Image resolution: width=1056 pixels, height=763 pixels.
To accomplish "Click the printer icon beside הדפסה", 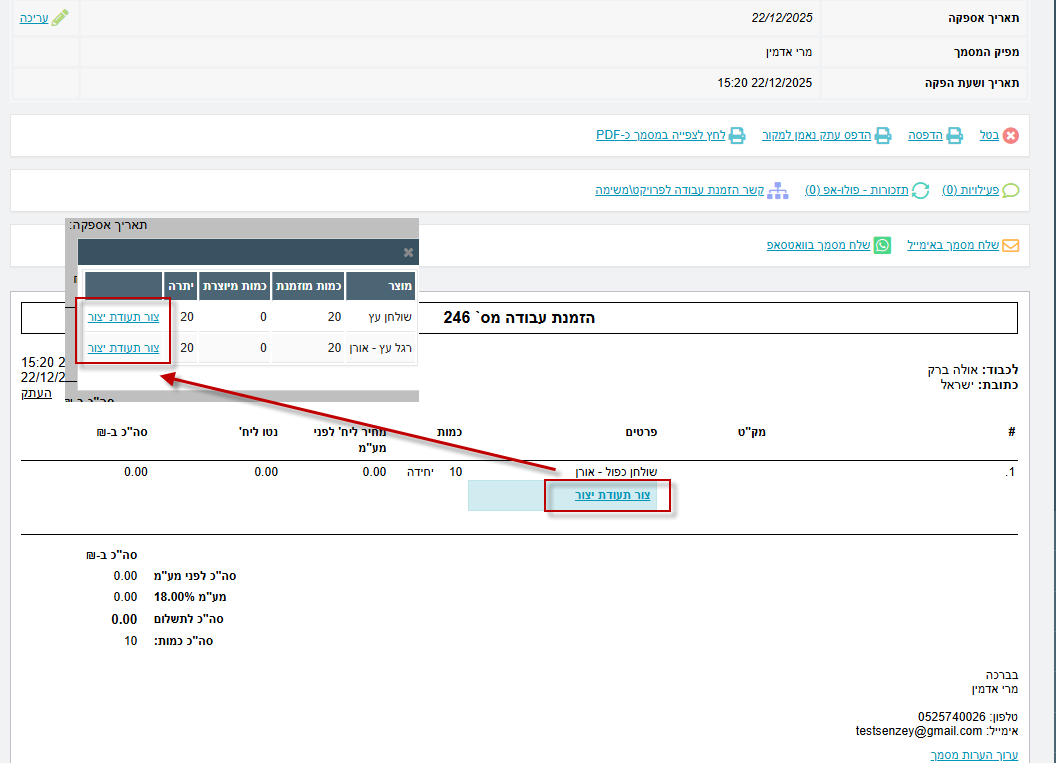I will tap(955, 136).
